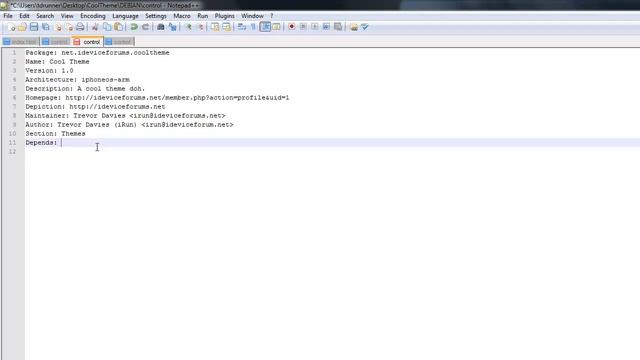The image size is (640, 360).
Task: Start recording a macro with the red dot
Action: point(292,27)
